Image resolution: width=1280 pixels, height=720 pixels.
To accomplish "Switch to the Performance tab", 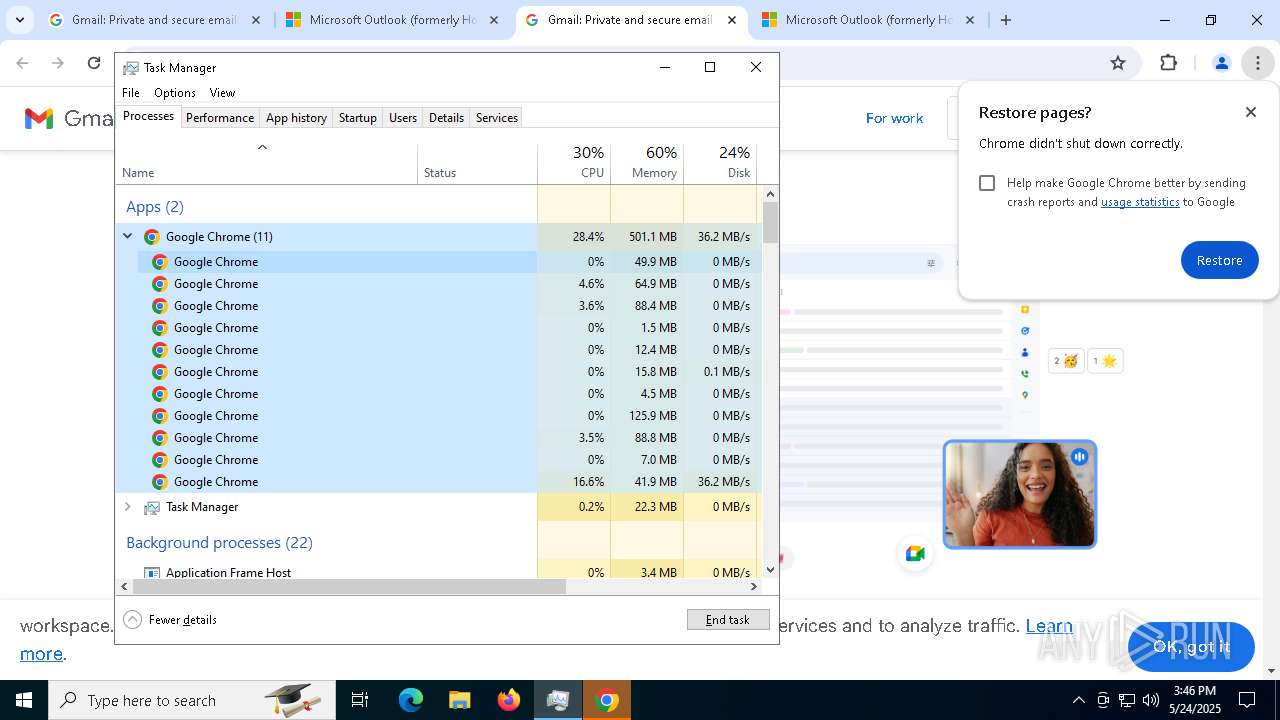I will point(220,118).
